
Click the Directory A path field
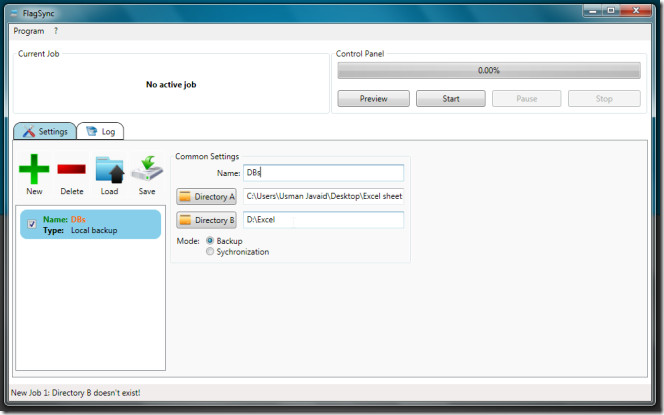[x=324, y=196]
